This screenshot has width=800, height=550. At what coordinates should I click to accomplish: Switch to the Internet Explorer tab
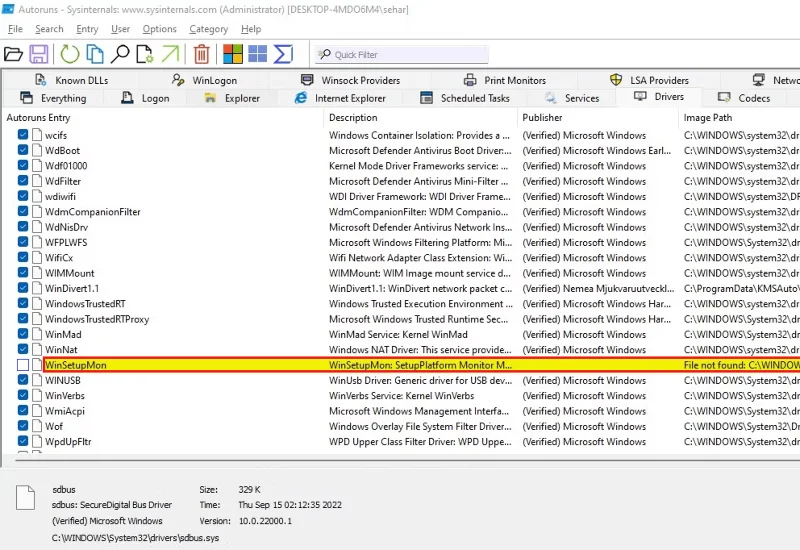[340, 98]
